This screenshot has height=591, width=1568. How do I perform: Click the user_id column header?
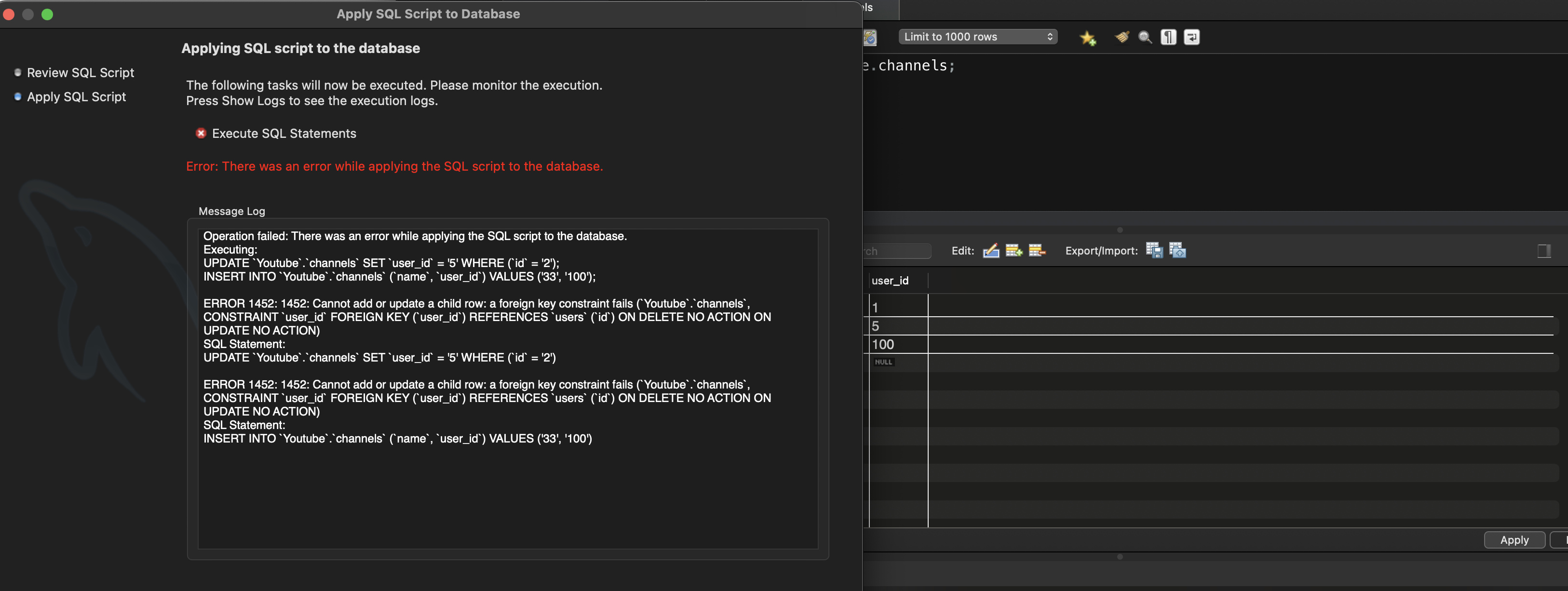tap(890, 281)
